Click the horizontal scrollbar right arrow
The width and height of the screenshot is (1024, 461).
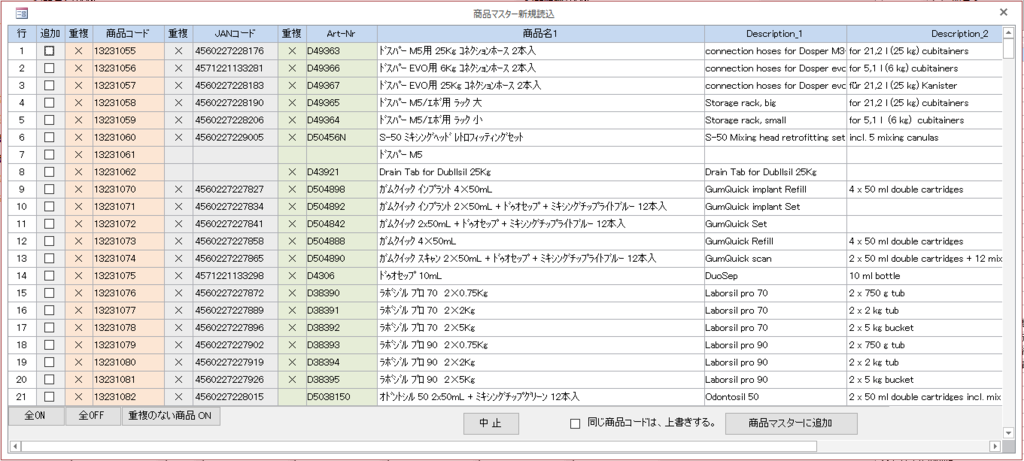click(995, 446)
